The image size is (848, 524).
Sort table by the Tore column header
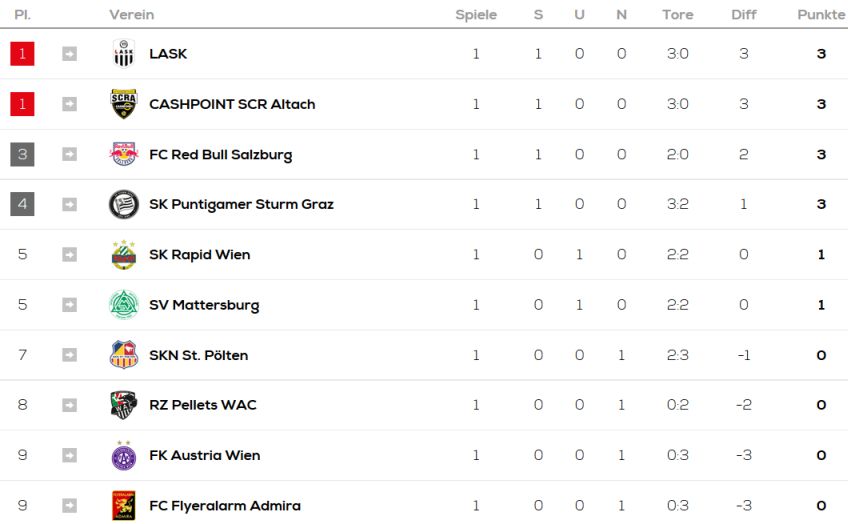(678, 15)
